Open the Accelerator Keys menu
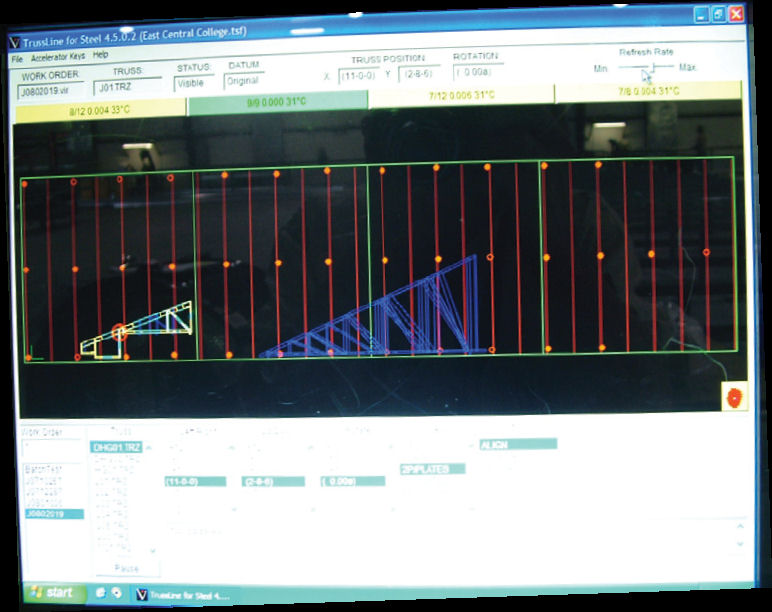772x612 pixels. [58, 57]
